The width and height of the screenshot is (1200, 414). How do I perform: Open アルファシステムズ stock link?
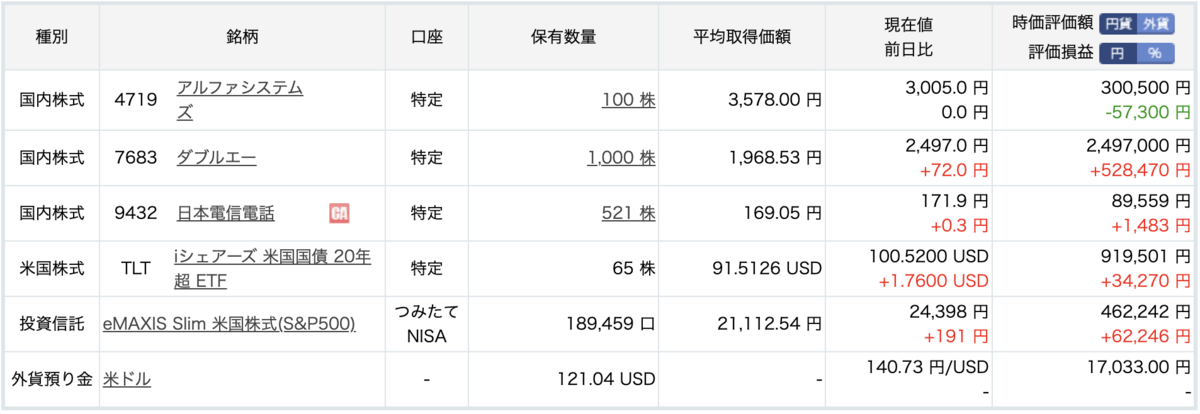[239, 100]
